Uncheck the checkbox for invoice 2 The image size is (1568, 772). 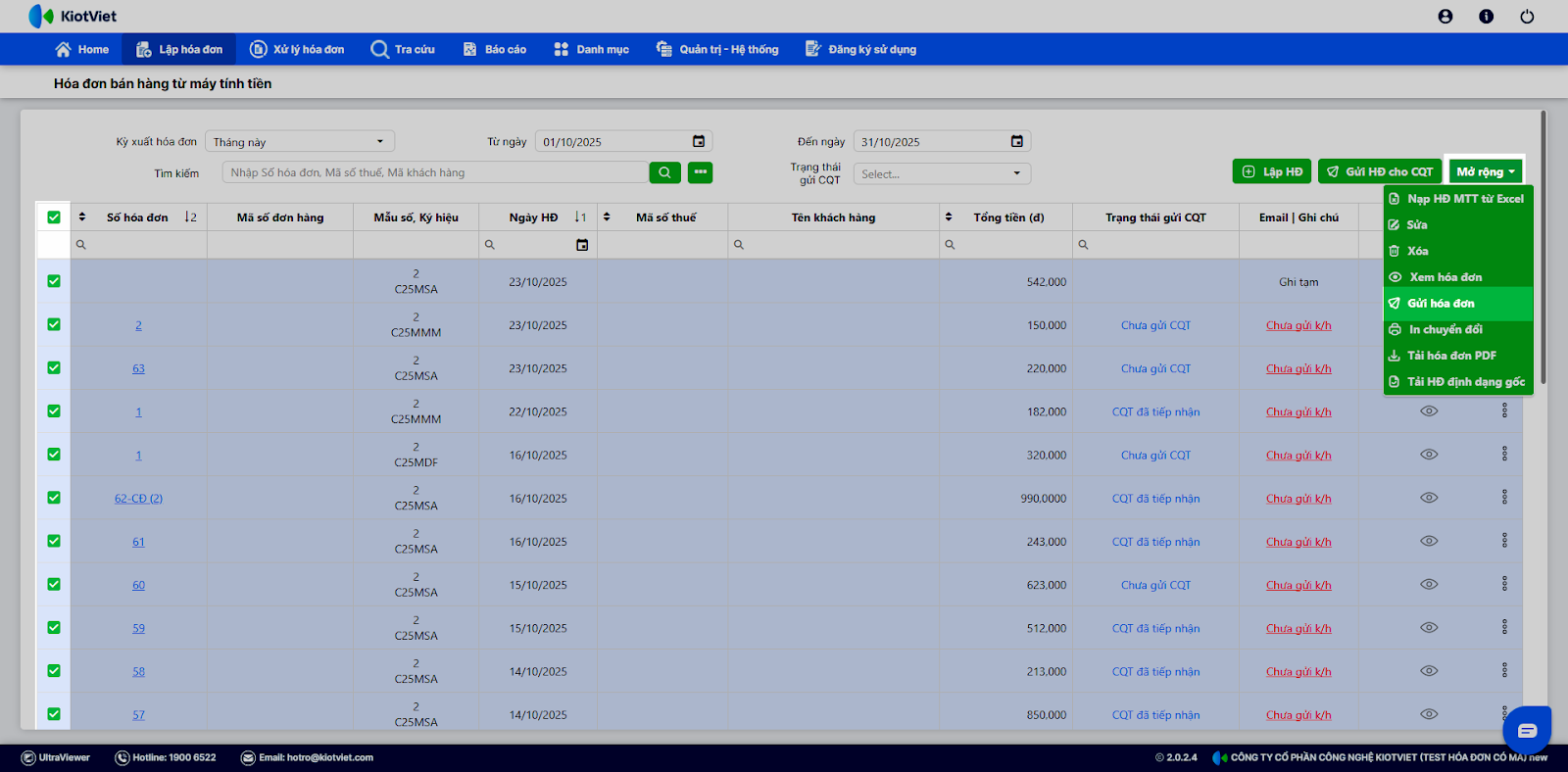coord(54,324)
